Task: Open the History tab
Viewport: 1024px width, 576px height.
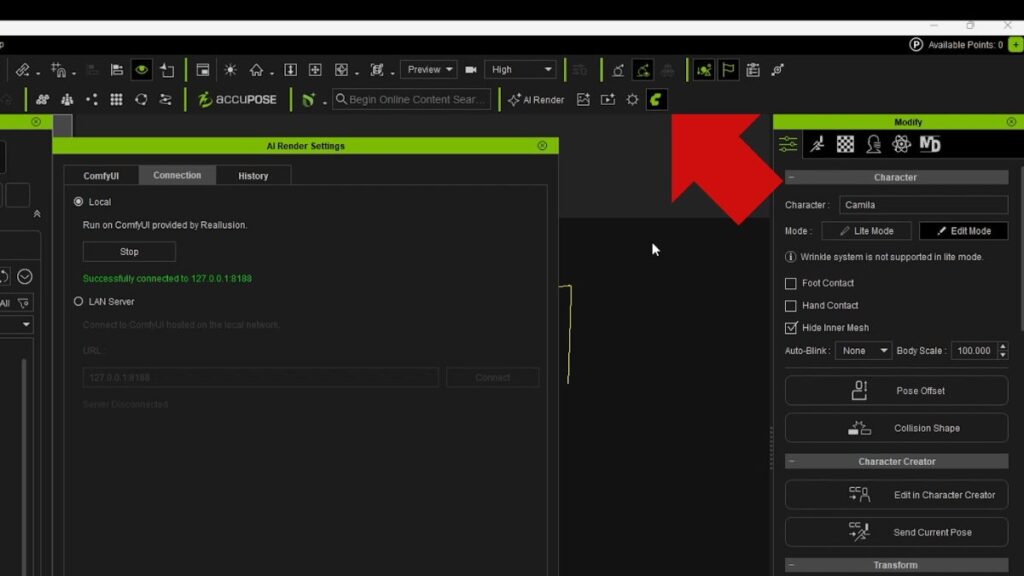Action: [x=253, y=176]
